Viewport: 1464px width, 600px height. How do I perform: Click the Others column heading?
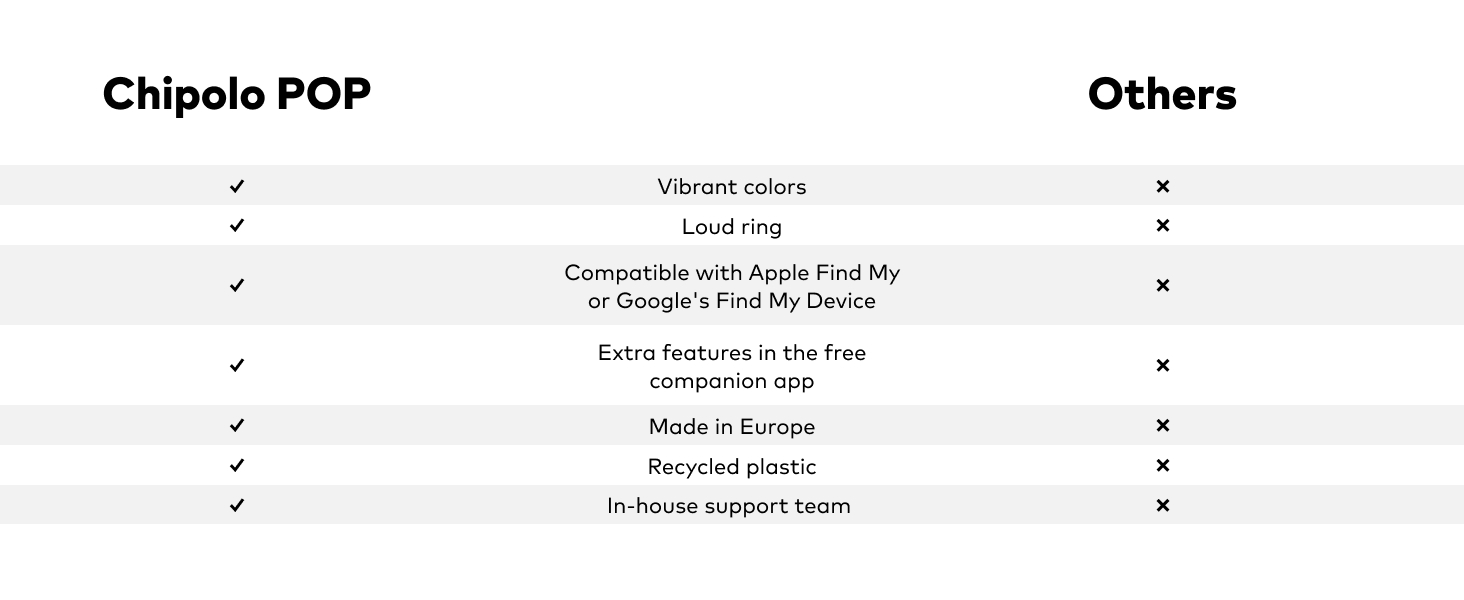tap(1162, 95)
